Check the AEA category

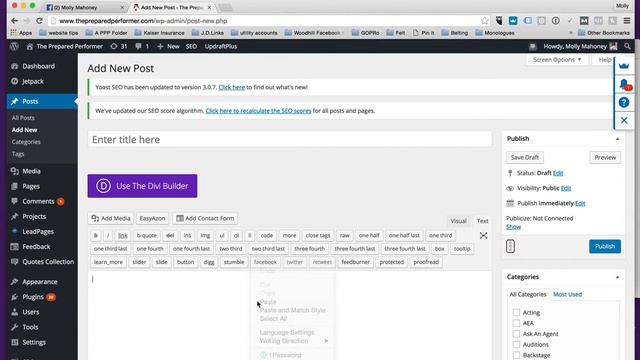coord(516,323)
